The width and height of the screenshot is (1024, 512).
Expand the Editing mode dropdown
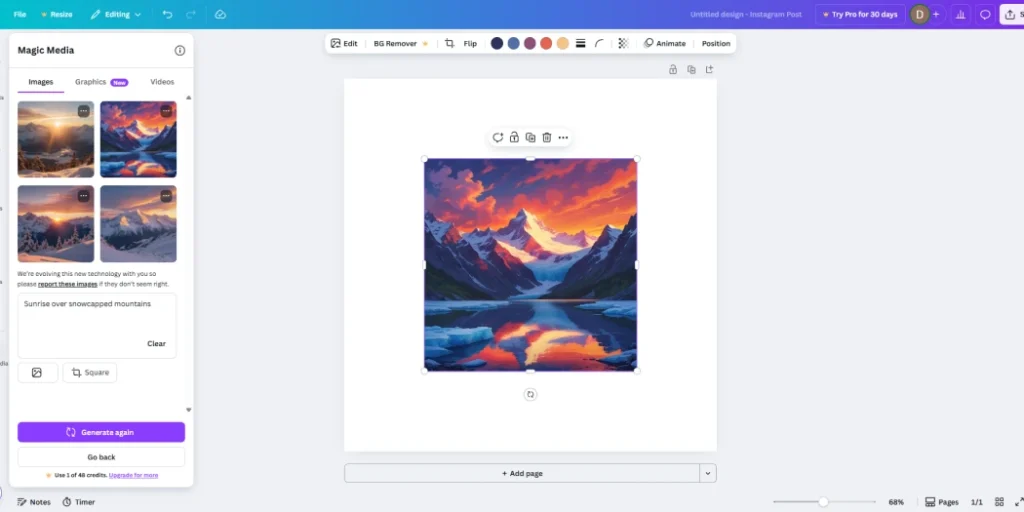click(x=115, y=15)
